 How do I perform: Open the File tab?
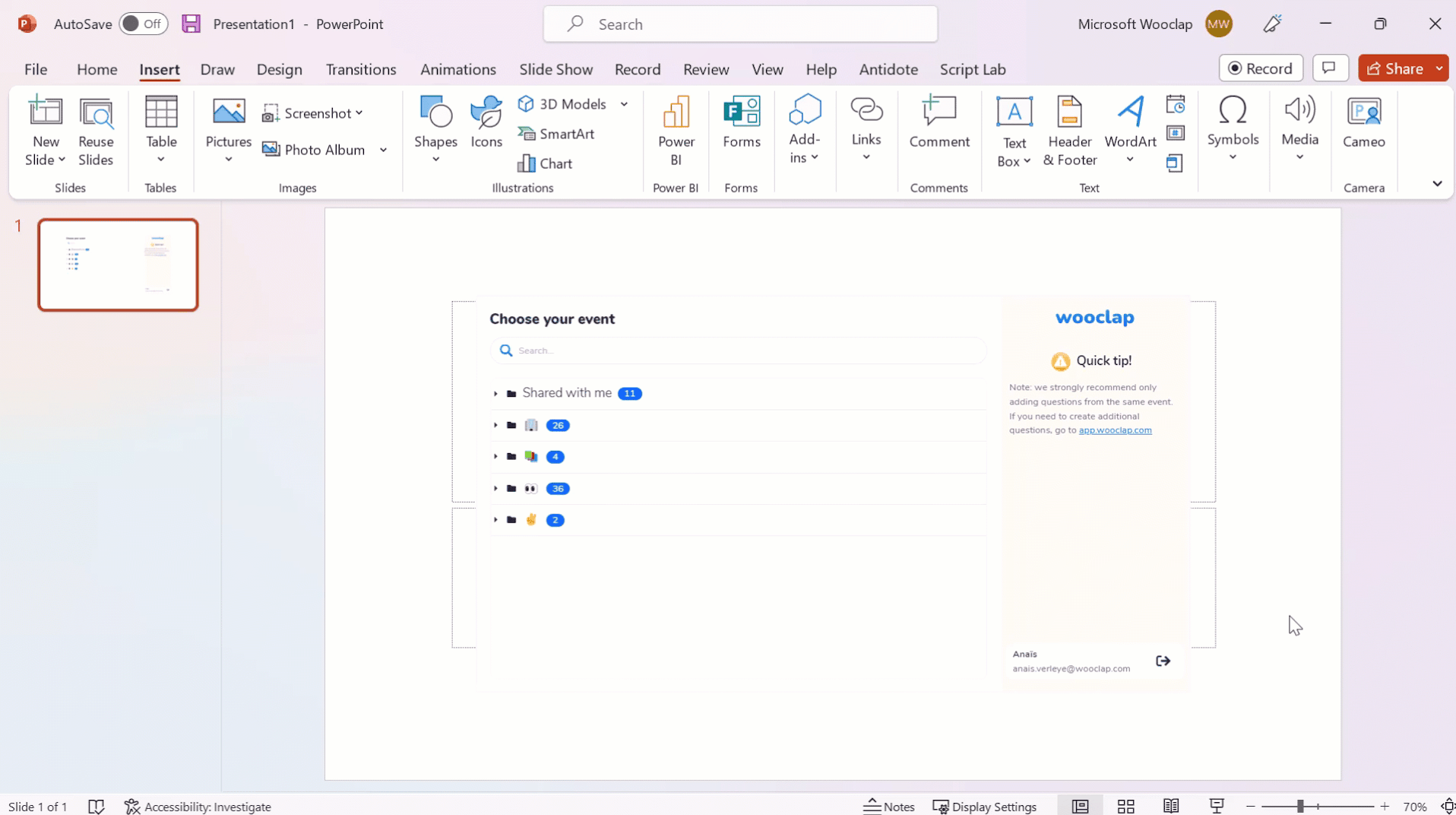36,69
